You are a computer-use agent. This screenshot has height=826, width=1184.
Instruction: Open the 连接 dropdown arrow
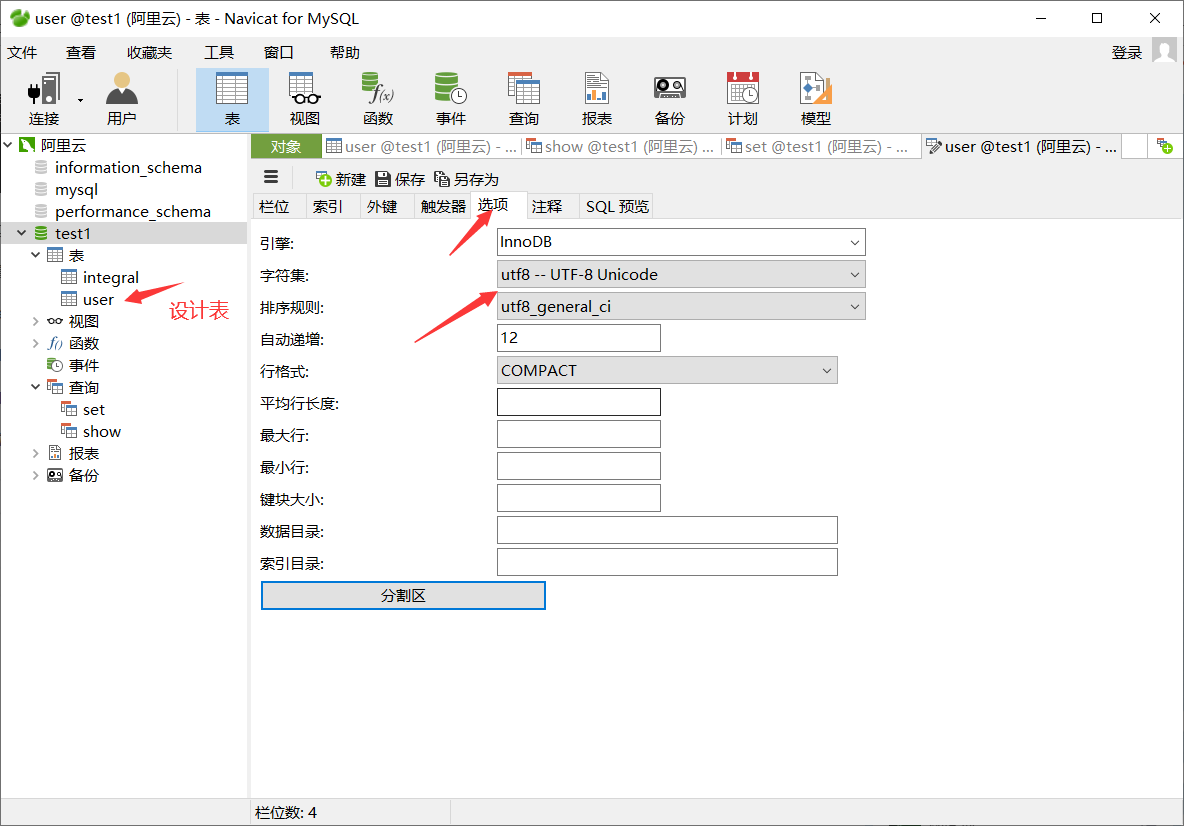[x=80, y=100]
